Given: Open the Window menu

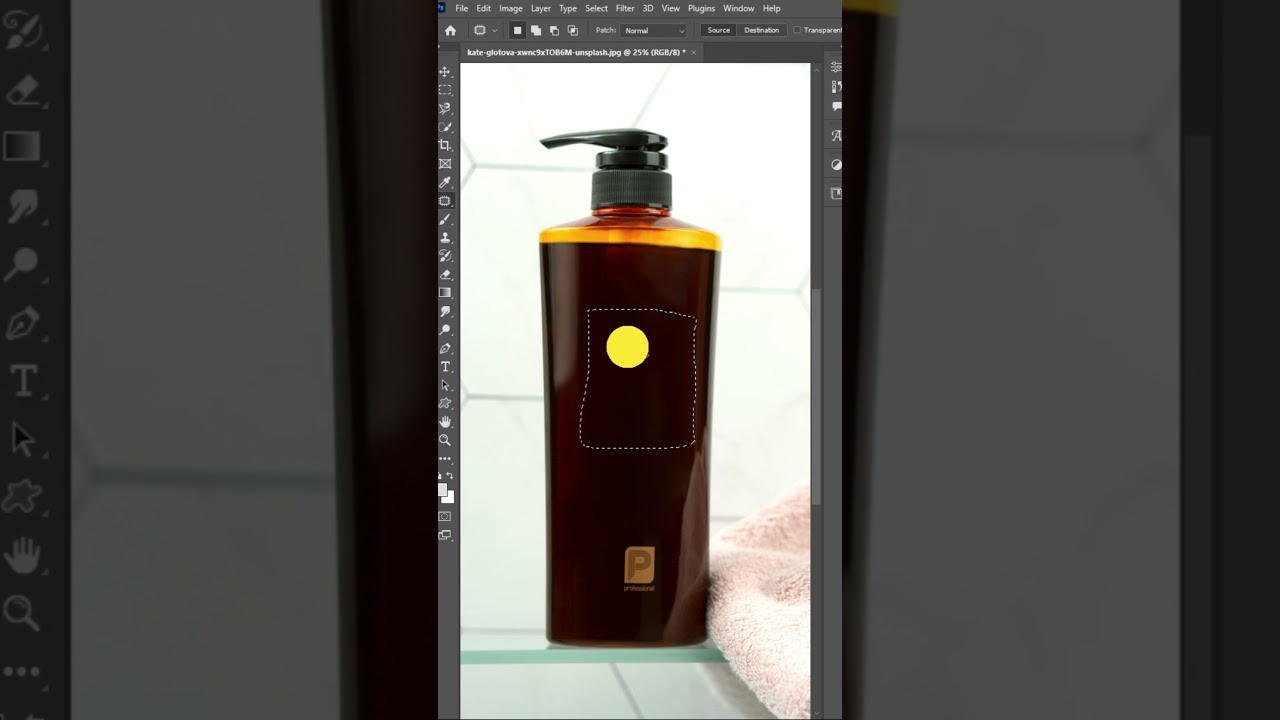Looking at the screenshot, I should pos(739,8).
